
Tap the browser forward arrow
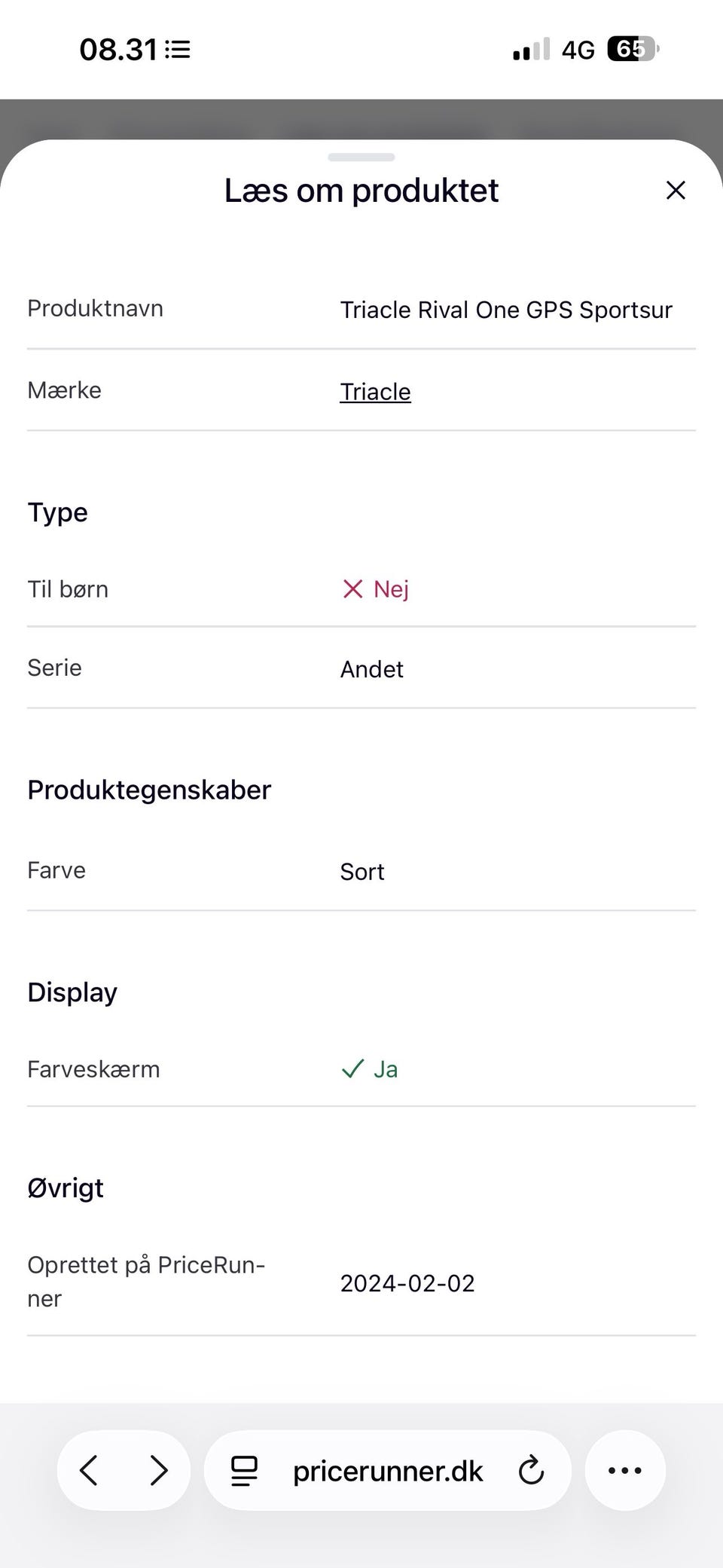pyautogui.click(x=158, y=1470)
